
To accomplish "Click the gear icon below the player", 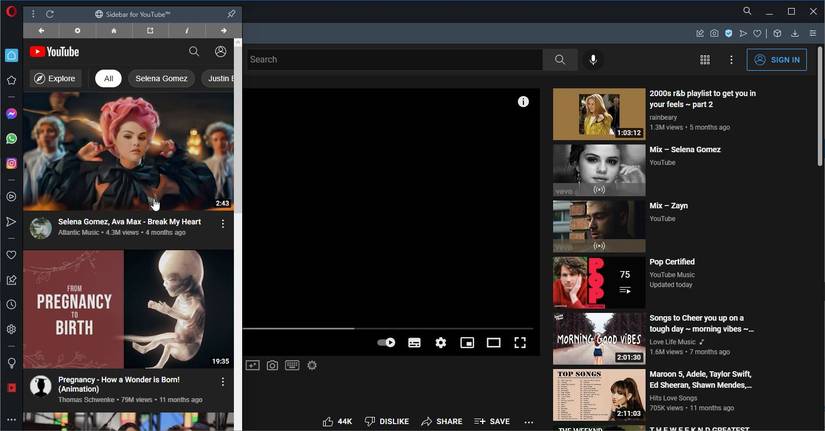I will 312,365.
